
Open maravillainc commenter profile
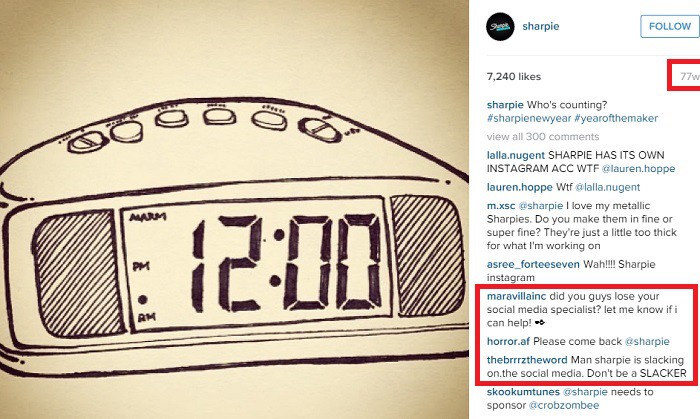[516, 296]
